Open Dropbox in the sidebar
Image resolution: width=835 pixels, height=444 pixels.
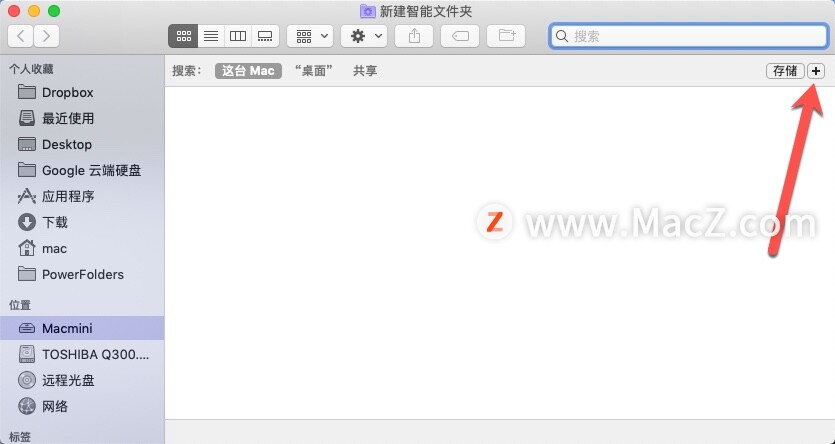coord(82,92)
